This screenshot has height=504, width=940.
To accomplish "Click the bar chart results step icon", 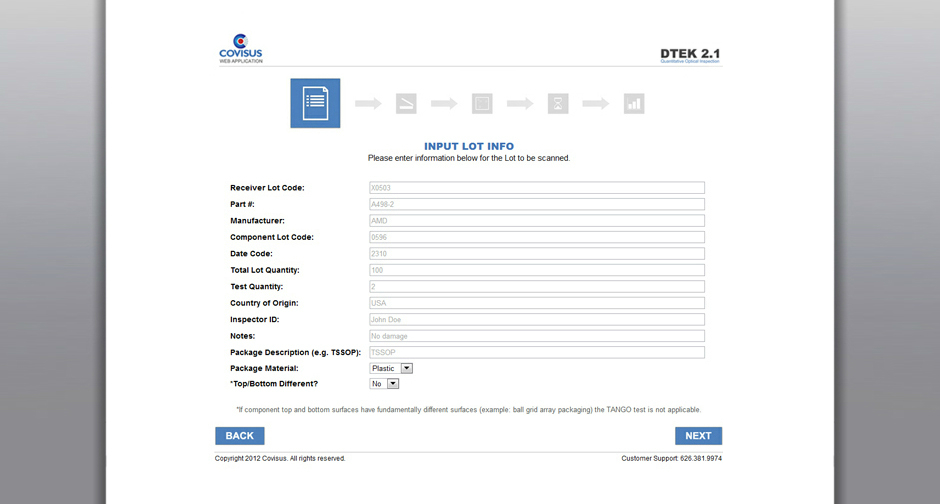I will 634,103.
